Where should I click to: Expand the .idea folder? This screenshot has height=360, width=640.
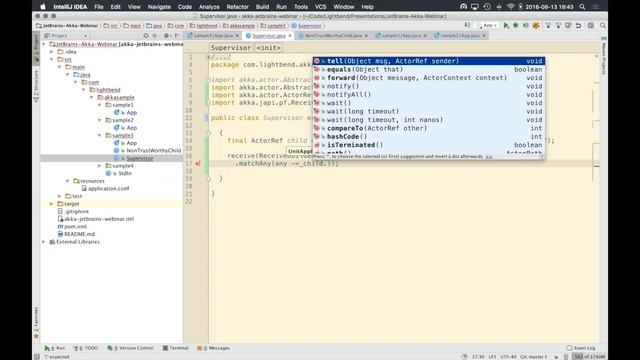click(52, 52)
